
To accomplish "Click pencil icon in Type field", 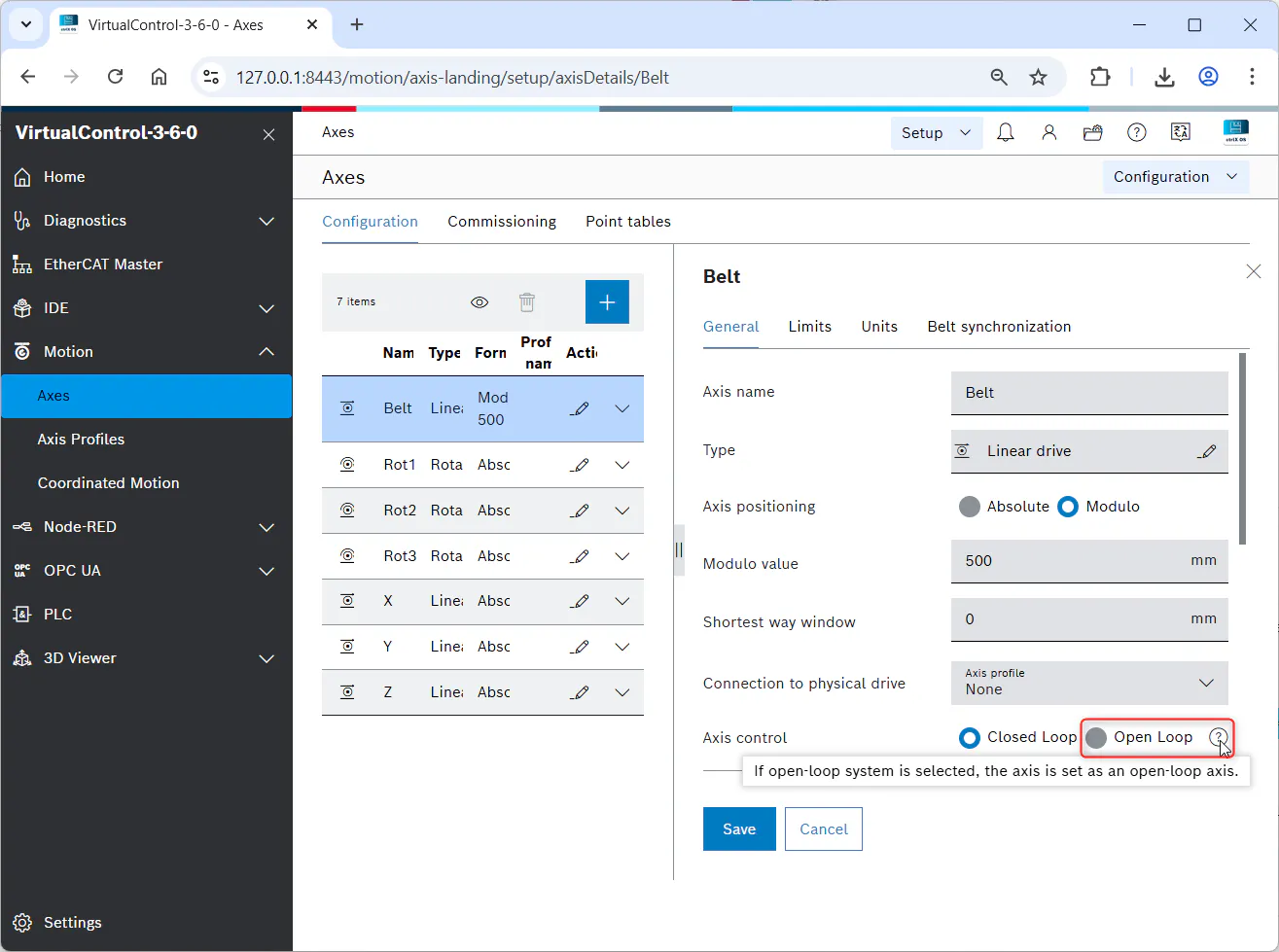I will tap(1207, 451).
